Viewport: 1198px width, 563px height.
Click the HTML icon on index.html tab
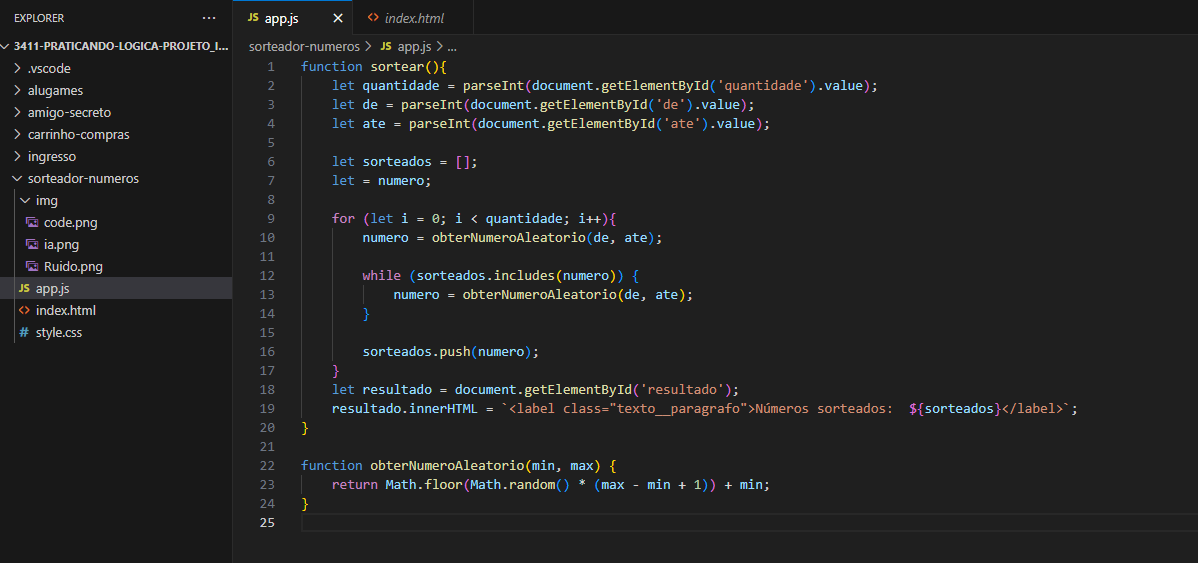pyautogui.click(x=374, y=18)
